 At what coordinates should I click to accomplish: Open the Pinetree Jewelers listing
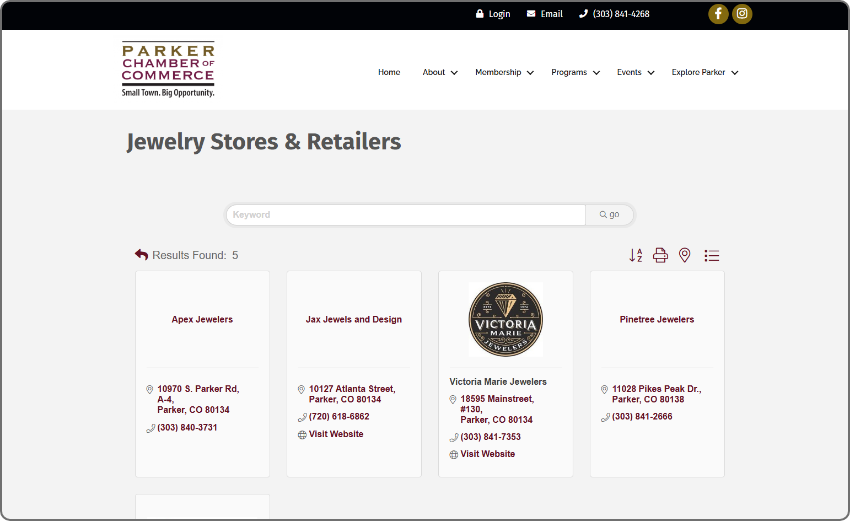[657, 319]
